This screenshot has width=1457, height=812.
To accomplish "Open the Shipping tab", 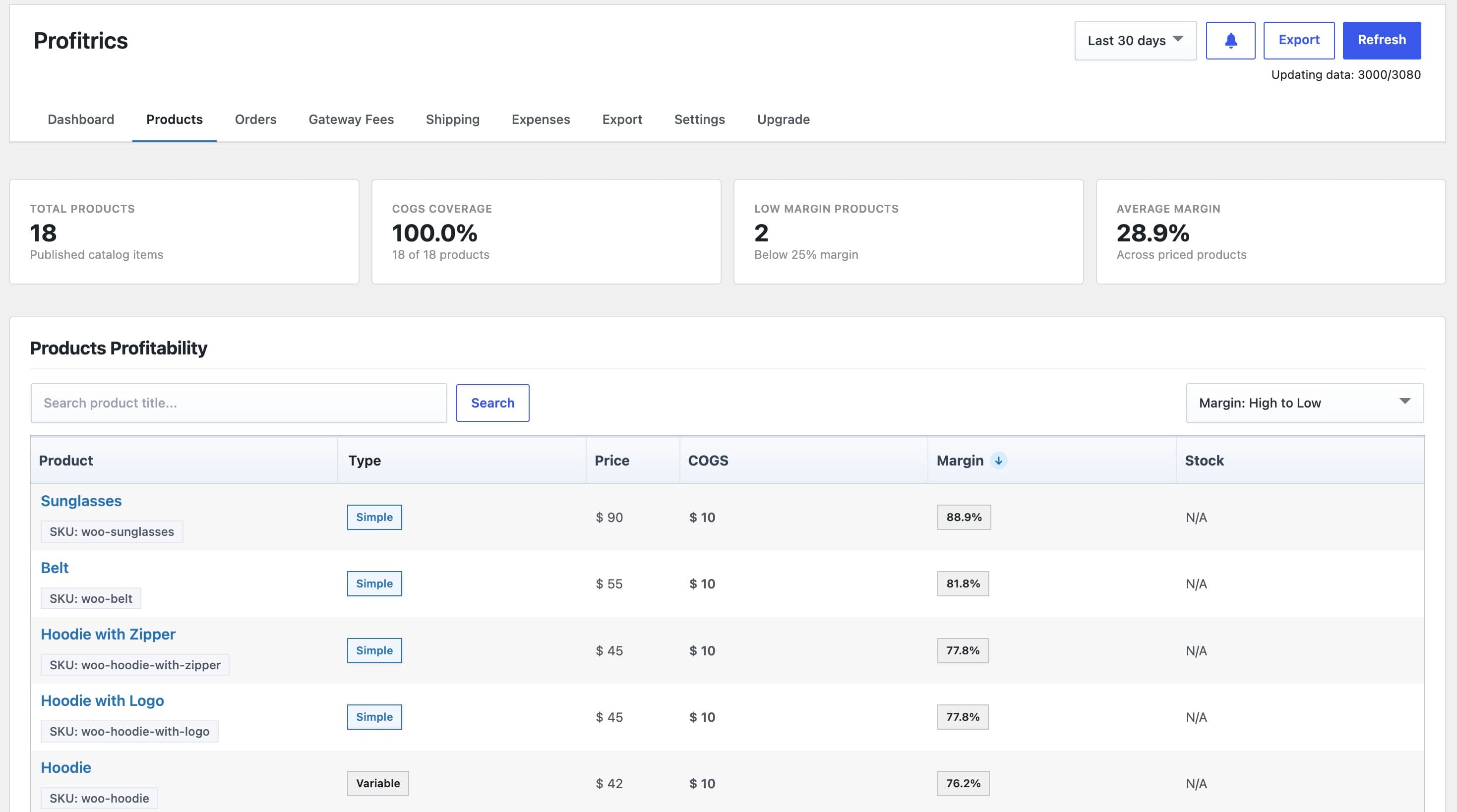I will (452, 119).
